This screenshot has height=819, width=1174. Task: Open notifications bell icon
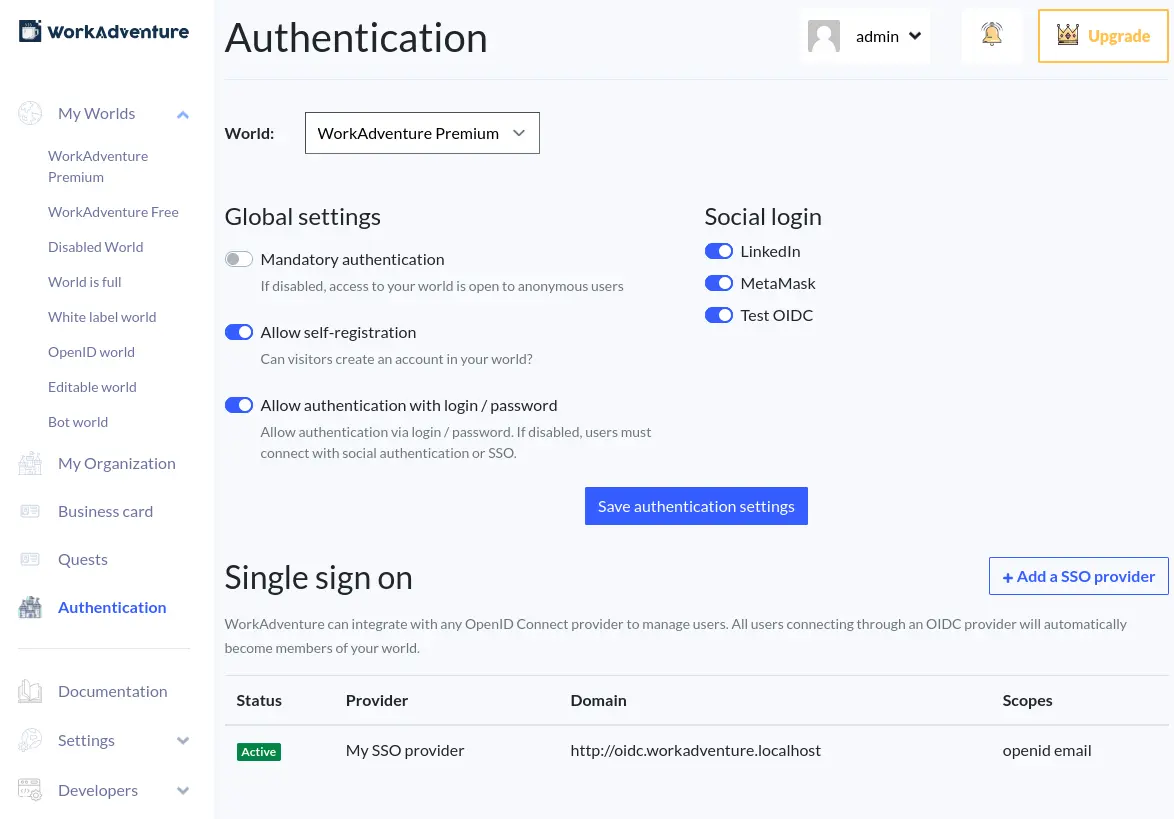pos(991,34)
